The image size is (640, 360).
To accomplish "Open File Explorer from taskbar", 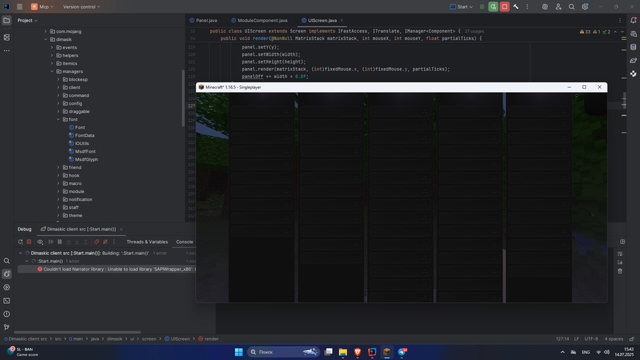I will 343,352.
